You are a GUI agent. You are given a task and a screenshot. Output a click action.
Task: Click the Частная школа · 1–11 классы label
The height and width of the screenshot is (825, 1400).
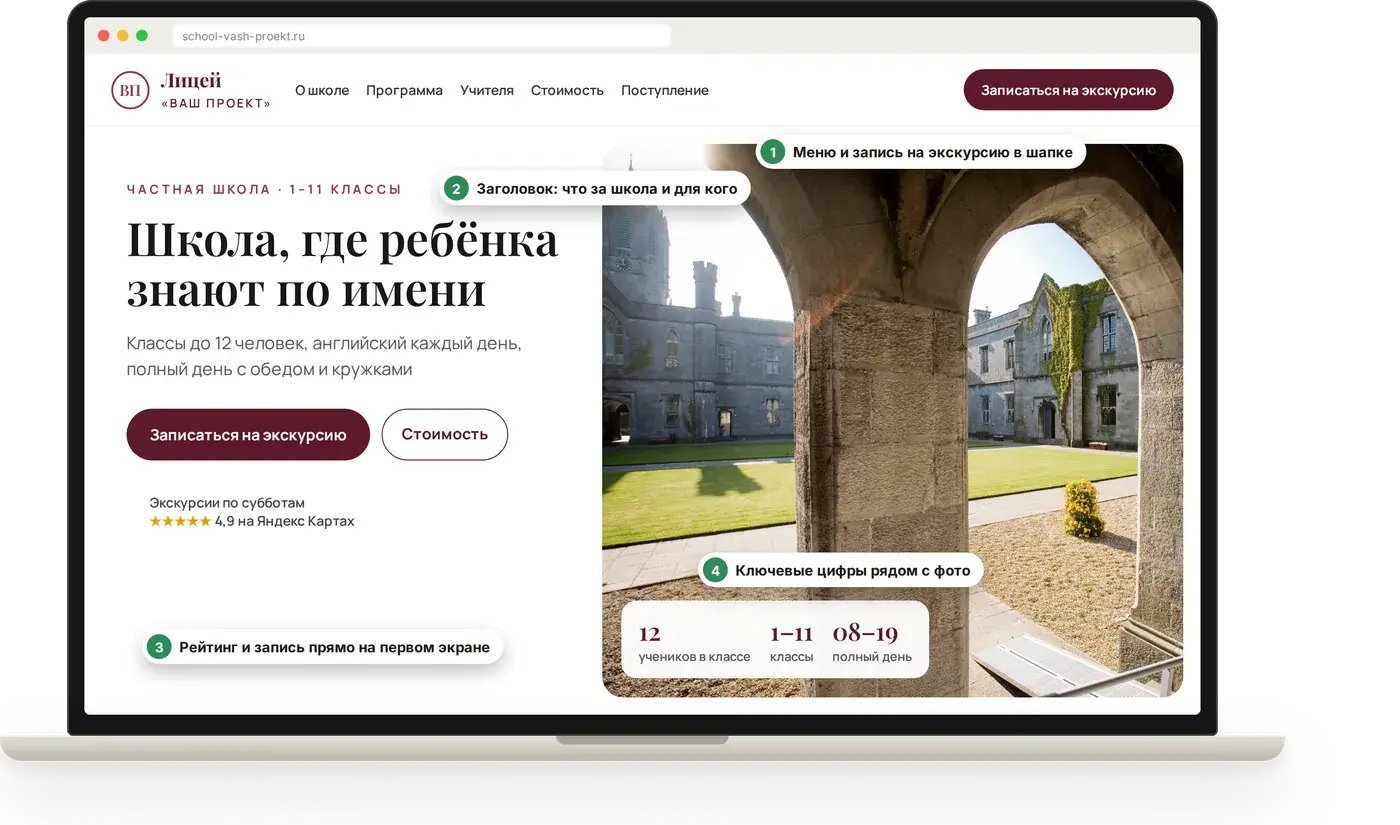(x=264, y=189)
